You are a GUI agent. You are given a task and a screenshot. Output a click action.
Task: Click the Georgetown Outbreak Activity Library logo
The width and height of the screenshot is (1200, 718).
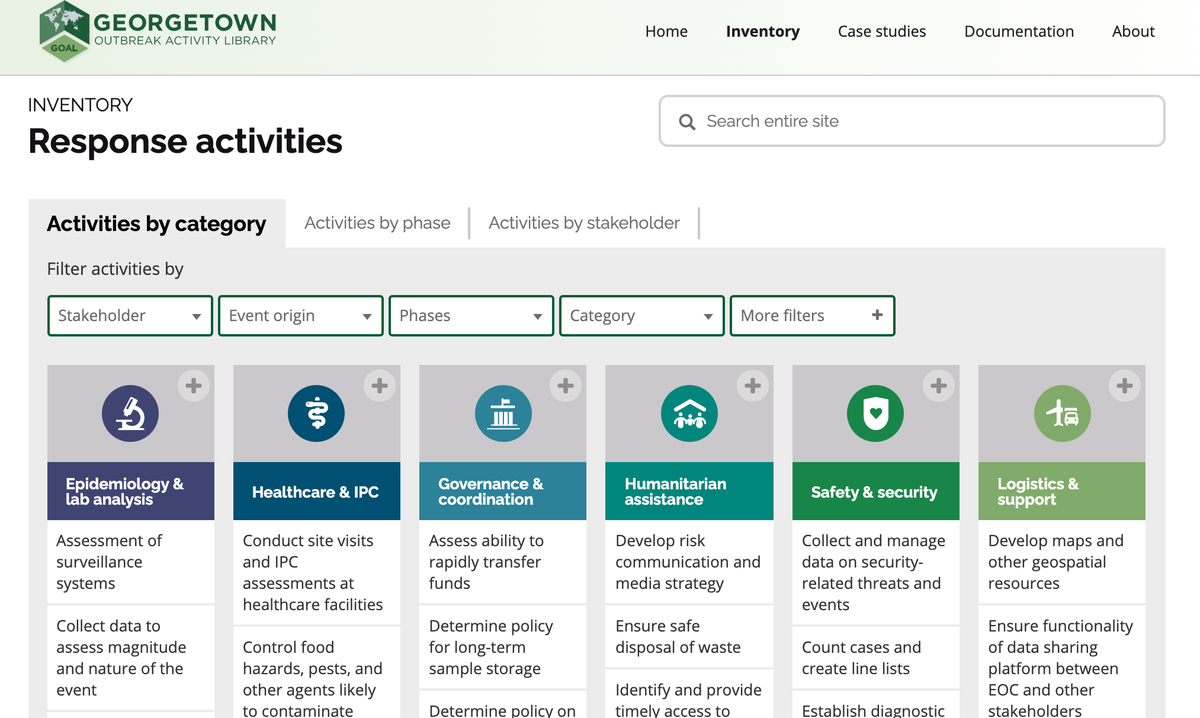[158, 31]
